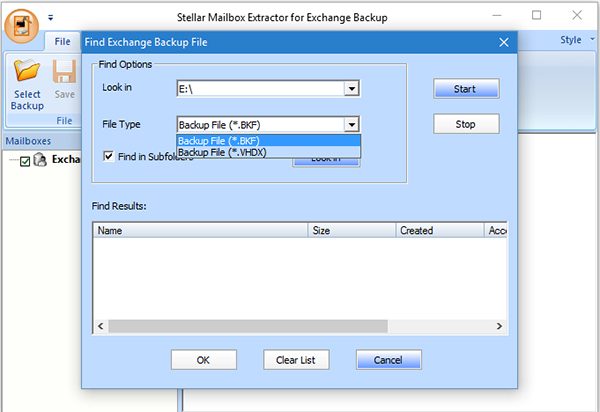600x412 pixels.
Task: Open the quick access toolbar dropdown arrow
Action: point(51,18)
